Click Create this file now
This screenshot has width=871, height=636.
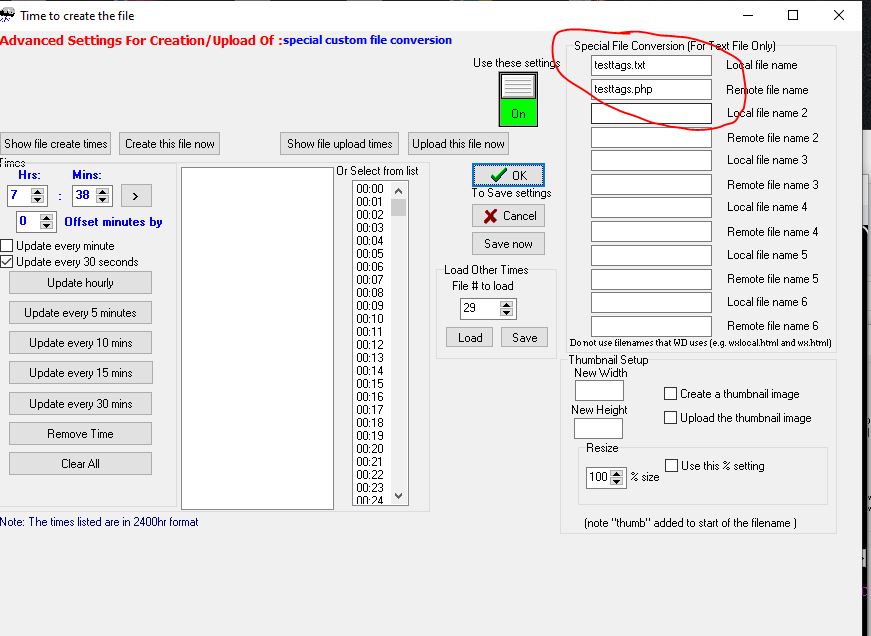tap(169, 144)
